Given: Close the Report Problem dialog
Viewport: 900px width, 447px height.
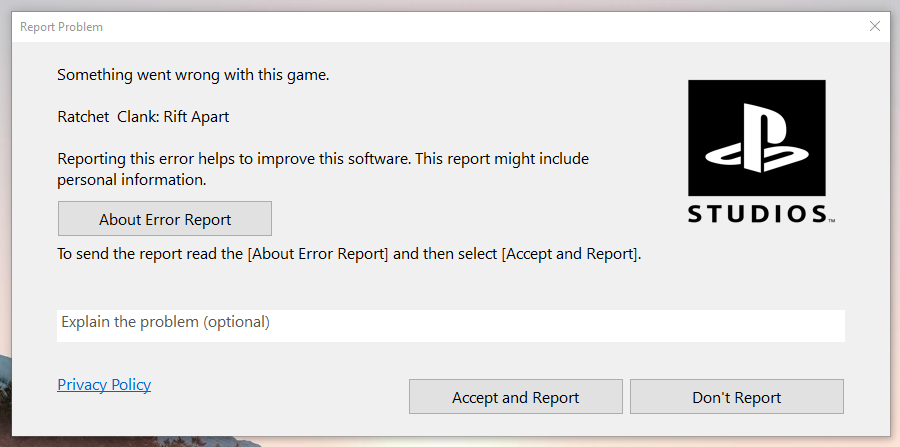Looking at the screenshot, I should click(874, 26).
